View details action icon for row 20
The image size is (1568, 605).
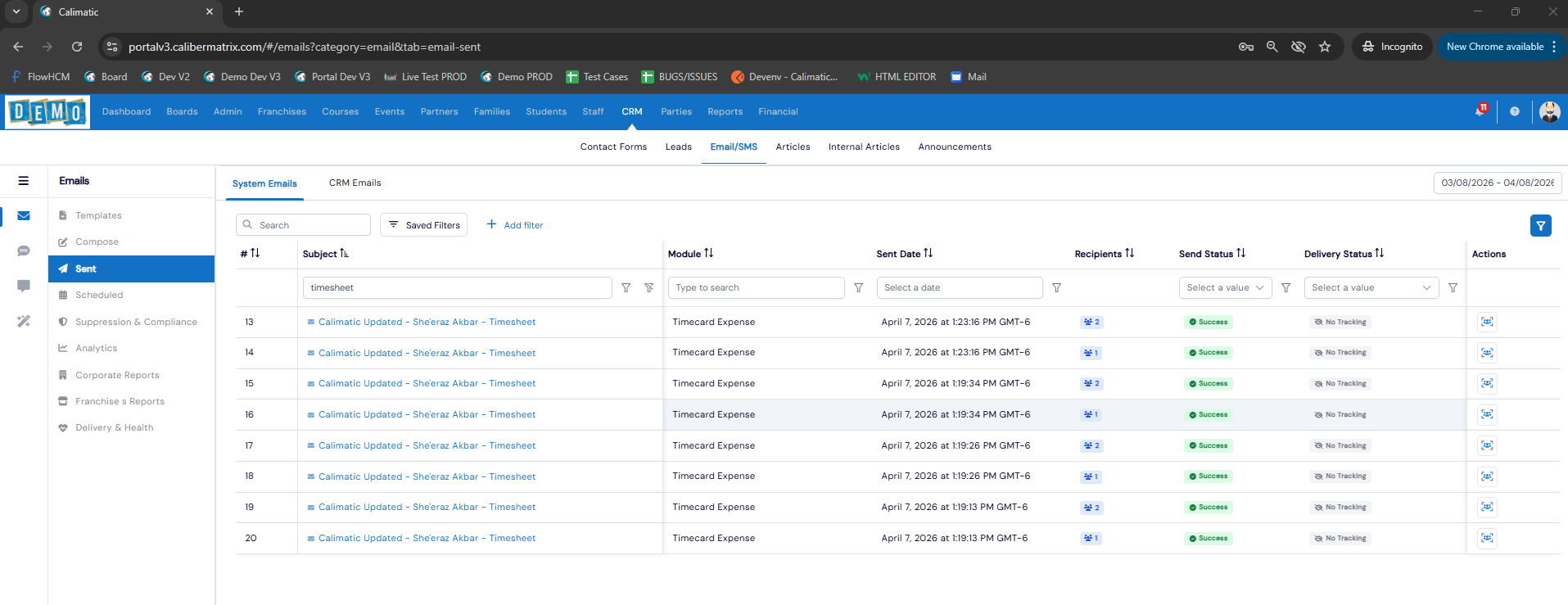tap(1488, 538)
